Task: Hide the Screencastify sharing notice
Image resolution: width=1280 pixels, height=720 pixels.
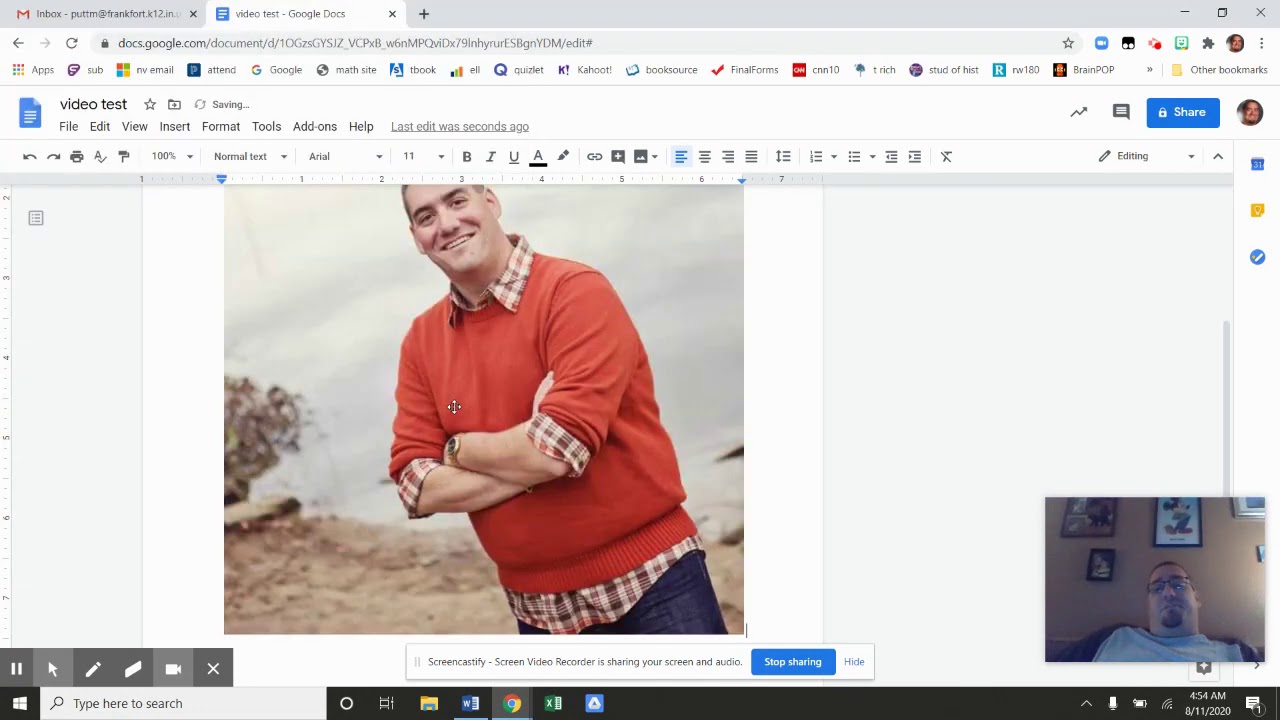Action: point(854,662)
